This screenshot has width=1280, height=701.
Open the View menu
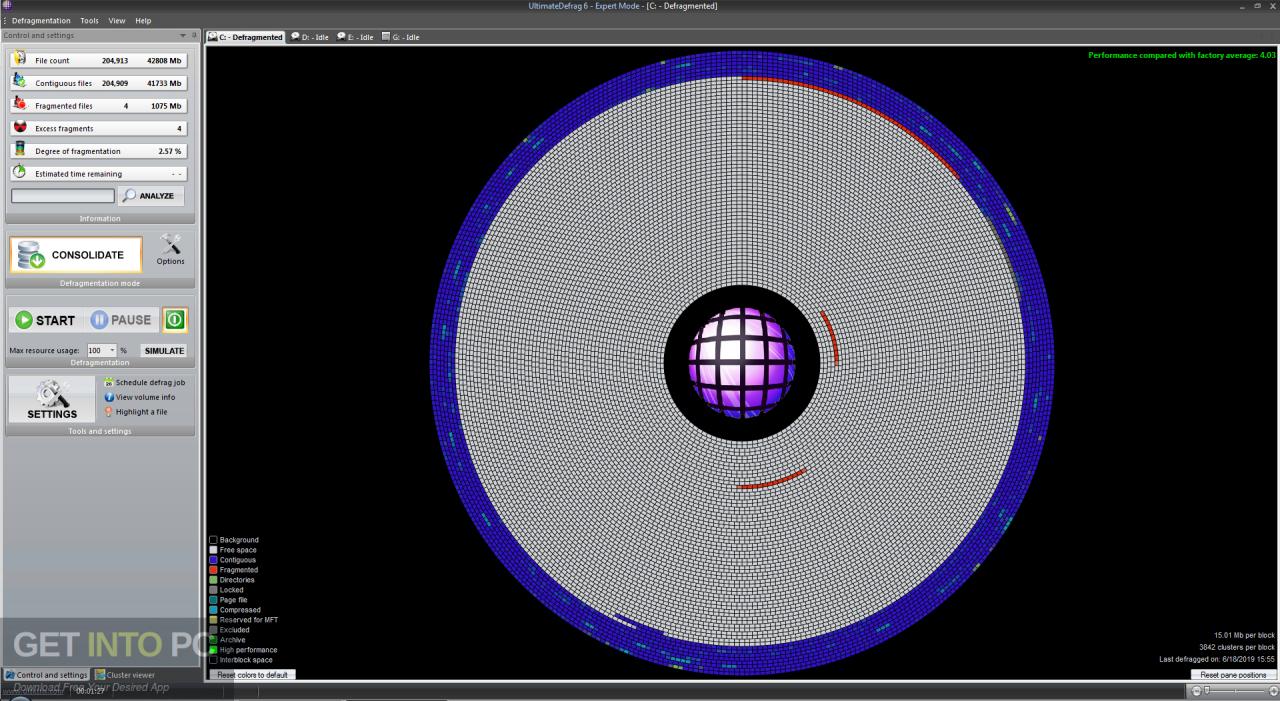117,20
